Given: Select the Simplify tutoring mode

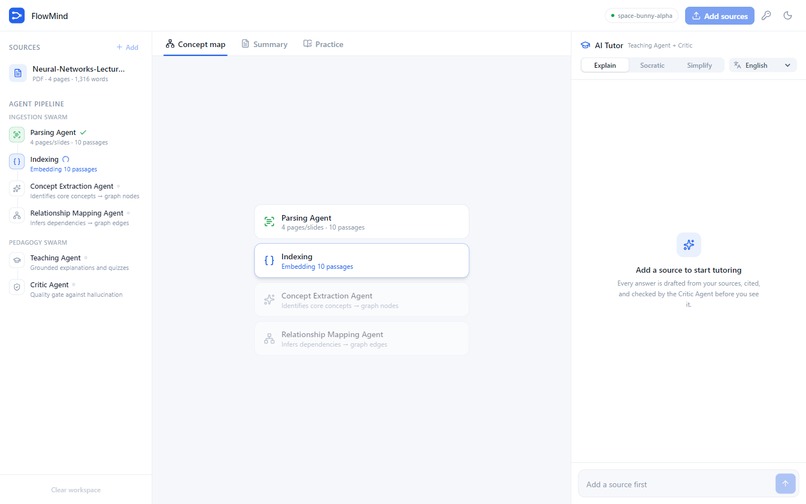Looking at the screenshot, I should 699,65.
